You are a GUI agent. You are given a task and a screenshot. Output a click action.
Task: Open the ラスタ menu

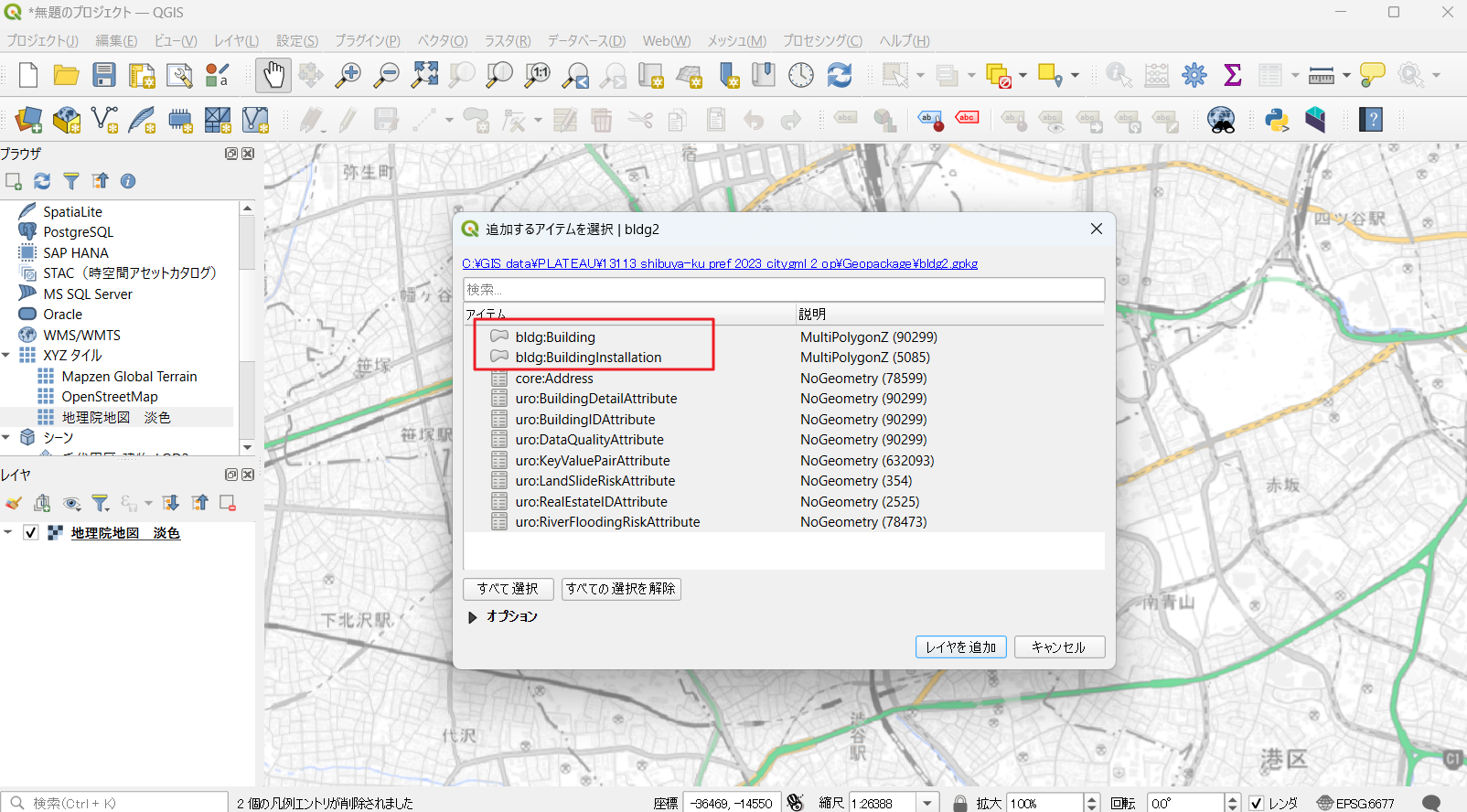(508, 41)
